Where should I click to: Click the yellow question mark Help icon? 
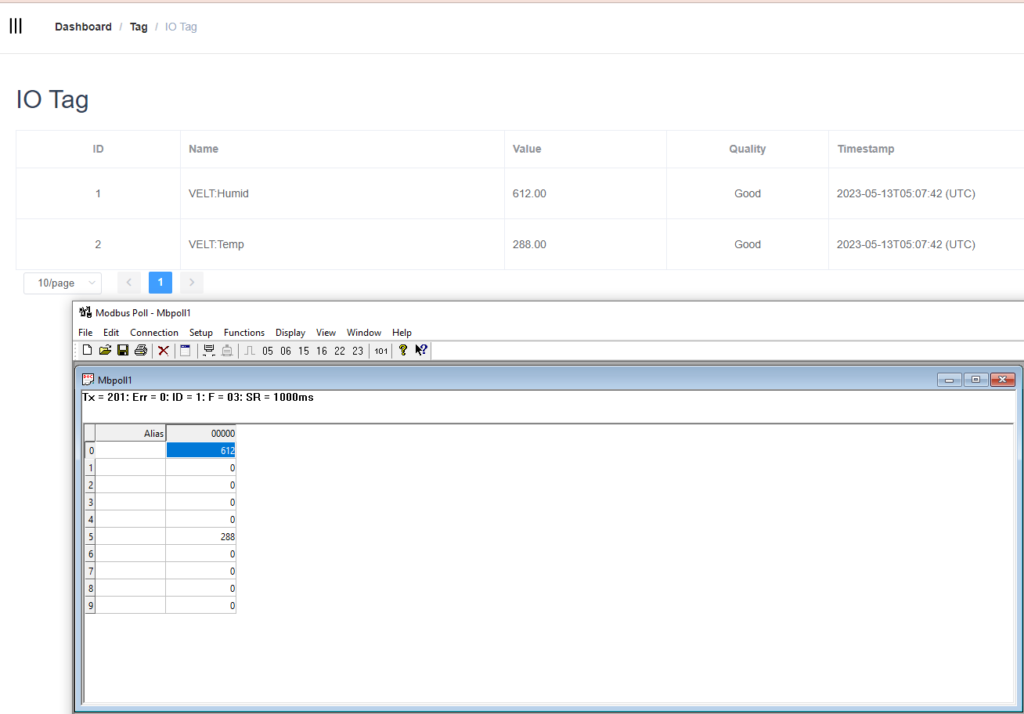tap(403, 350)
